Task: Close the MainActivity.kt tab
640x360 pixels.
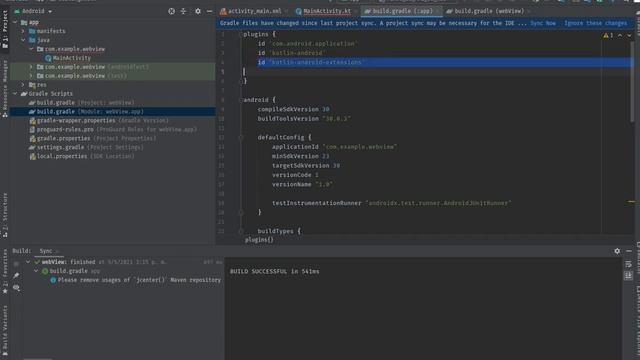Action: [x=356, y=11]
